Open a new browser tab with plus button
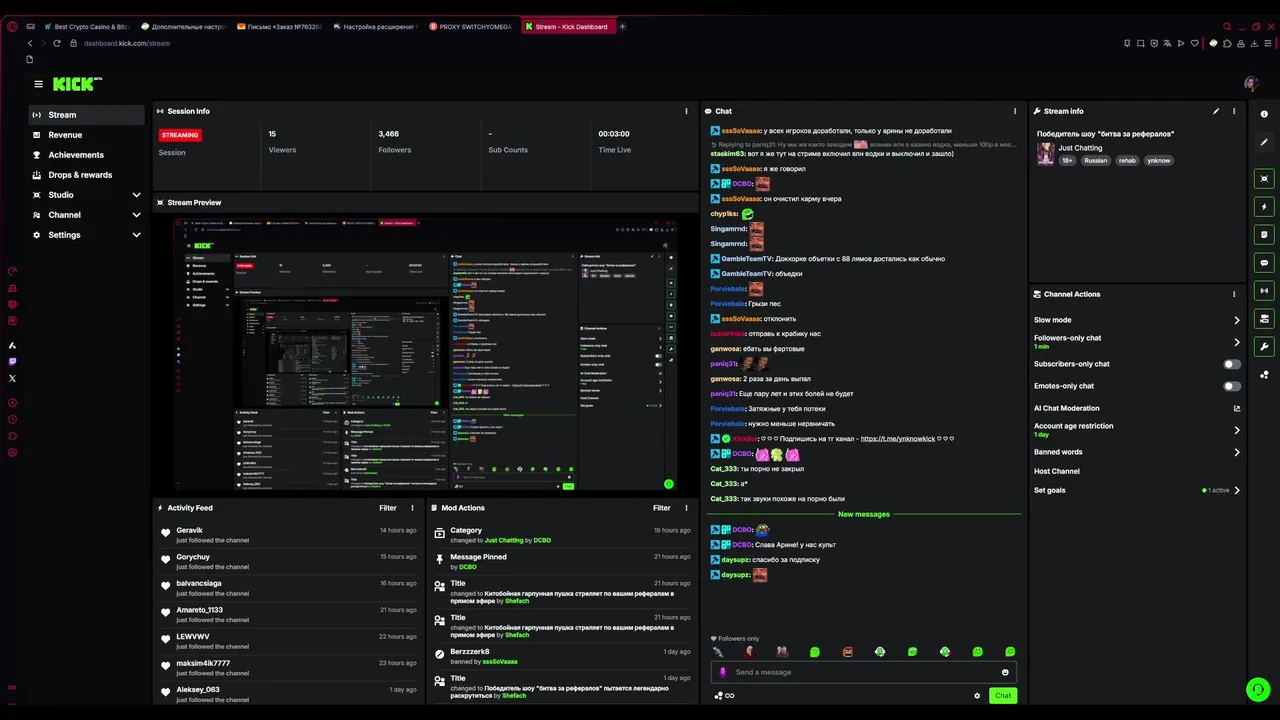1280x720 pixels. click(623, 27)
